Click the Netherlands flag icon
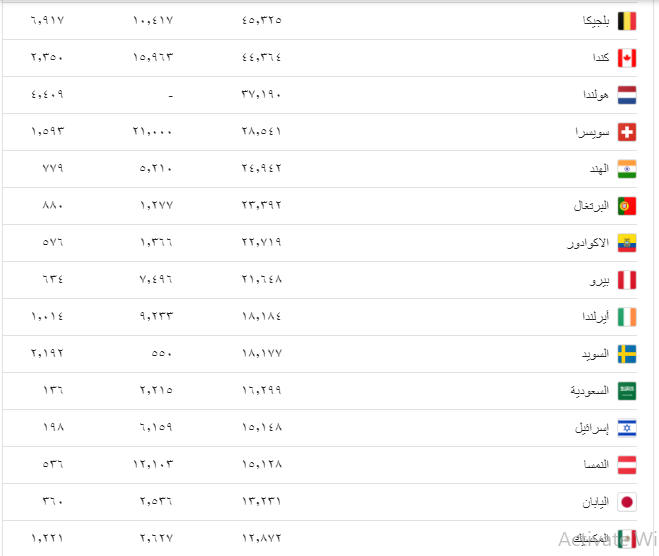The height and width of the screenshot is (556, 659). [627, 95]
